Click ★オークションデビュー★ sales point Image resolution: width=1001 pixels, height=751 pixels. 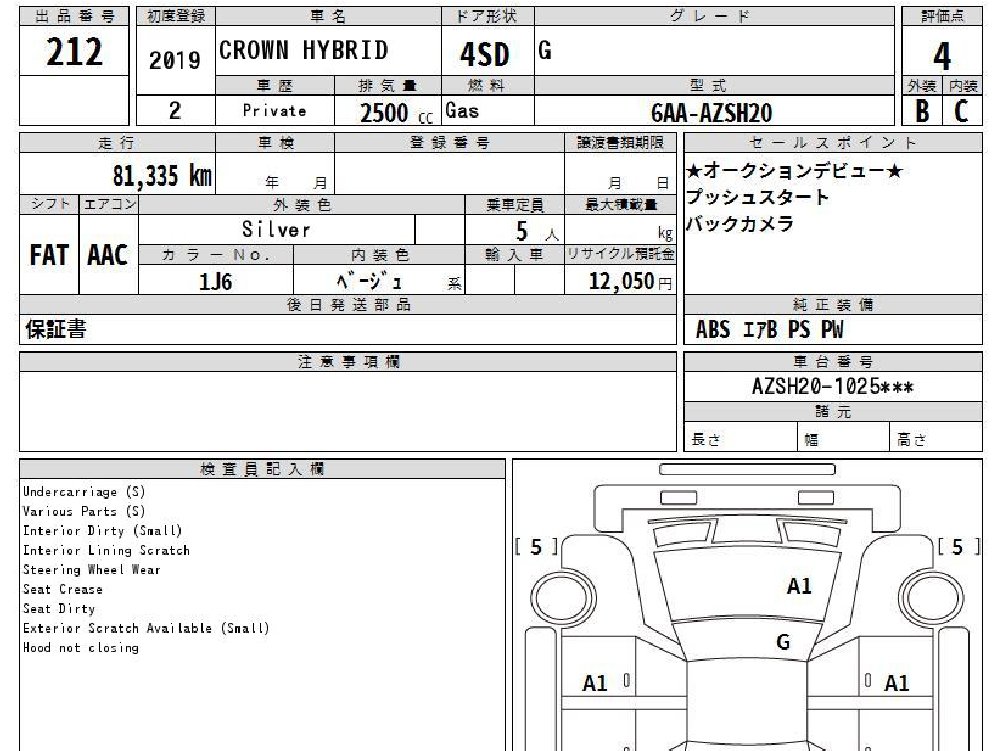coord(794,171)
